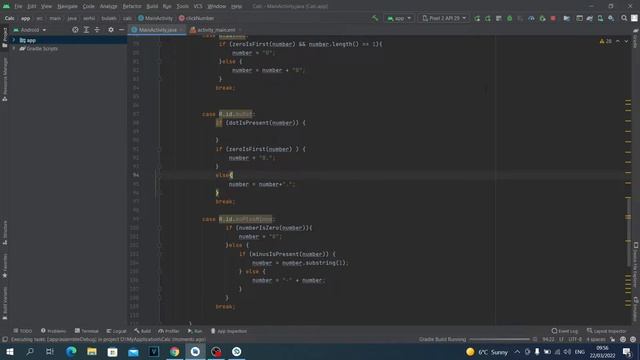The height and width of the screenshot is (360, 640).
Task: Open the Profiler tool window
Action: click(169, 331)
